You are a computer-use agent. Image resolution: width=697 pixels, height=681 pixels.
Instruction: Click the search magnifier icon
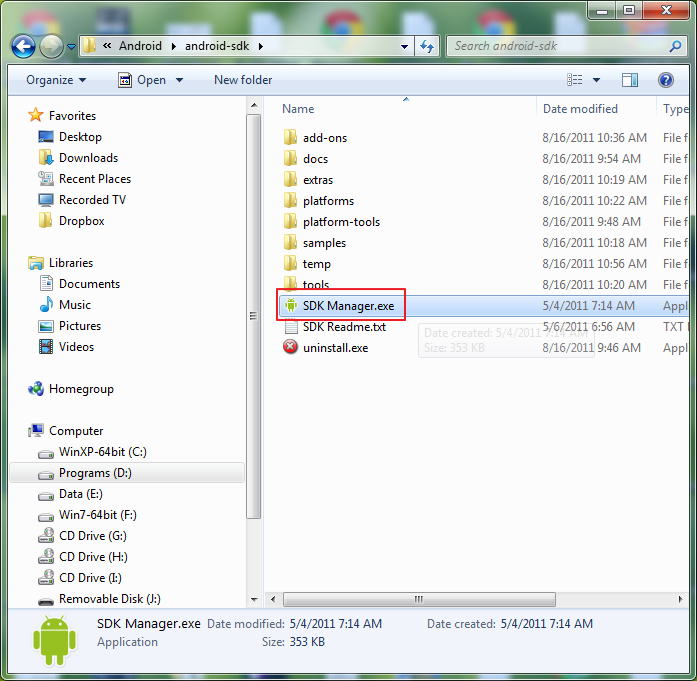point(675,46)
